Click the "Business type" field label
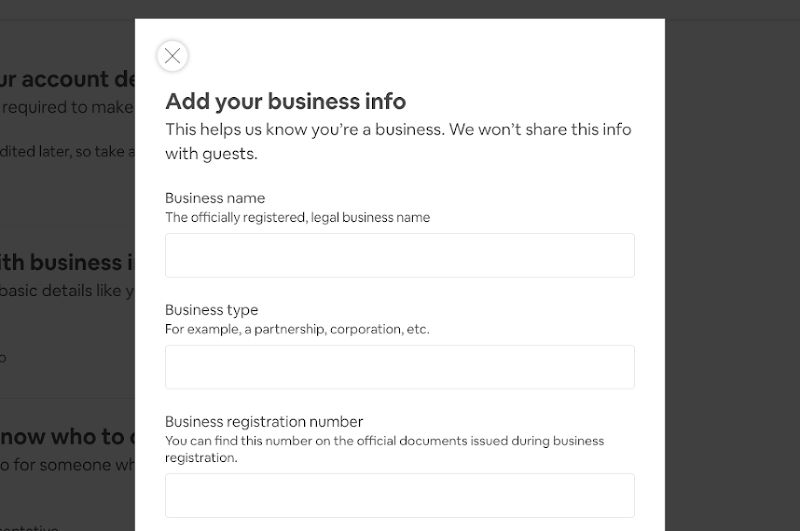The width and height of the screenshot is (800, 531). tap(211, 310)
